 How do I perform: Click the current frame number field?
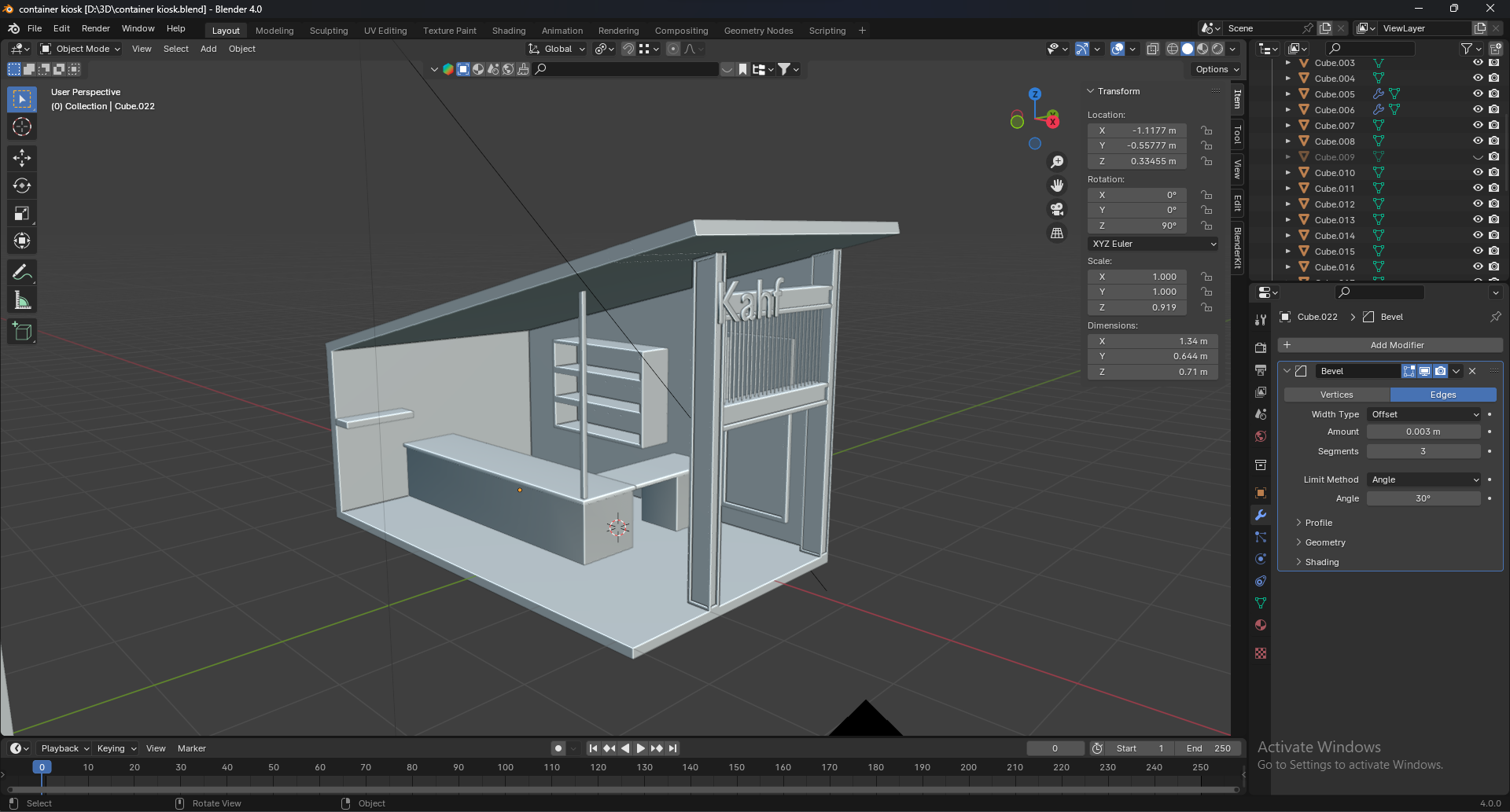point(1055,748)
